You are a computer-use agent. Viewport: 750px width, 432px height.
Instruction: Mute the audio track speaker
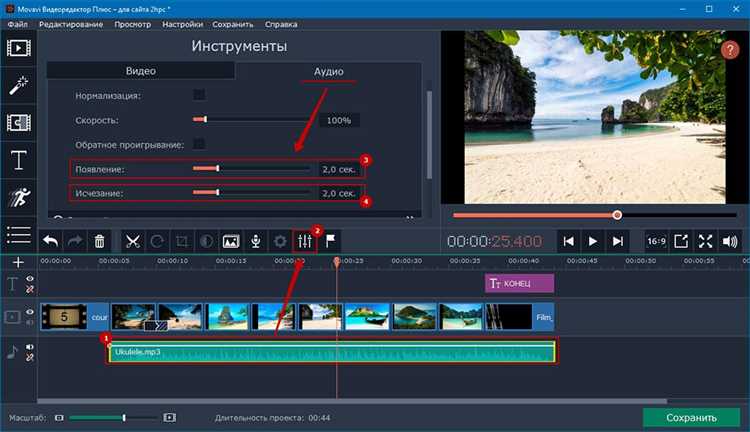click(30, 347)
